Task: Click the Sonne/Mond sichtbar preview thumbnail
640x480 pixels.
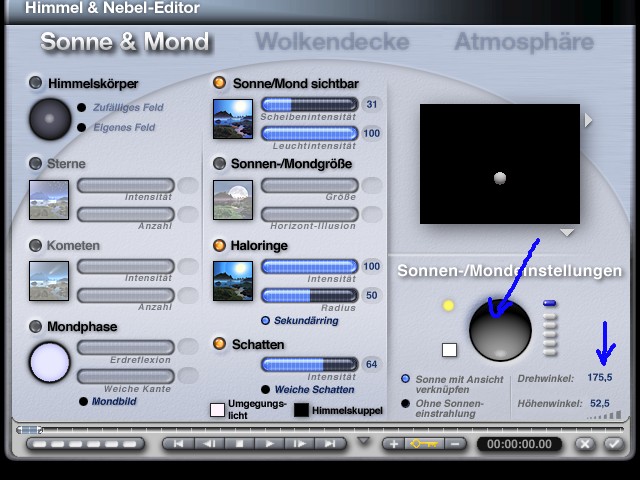Action: (233, 119)
